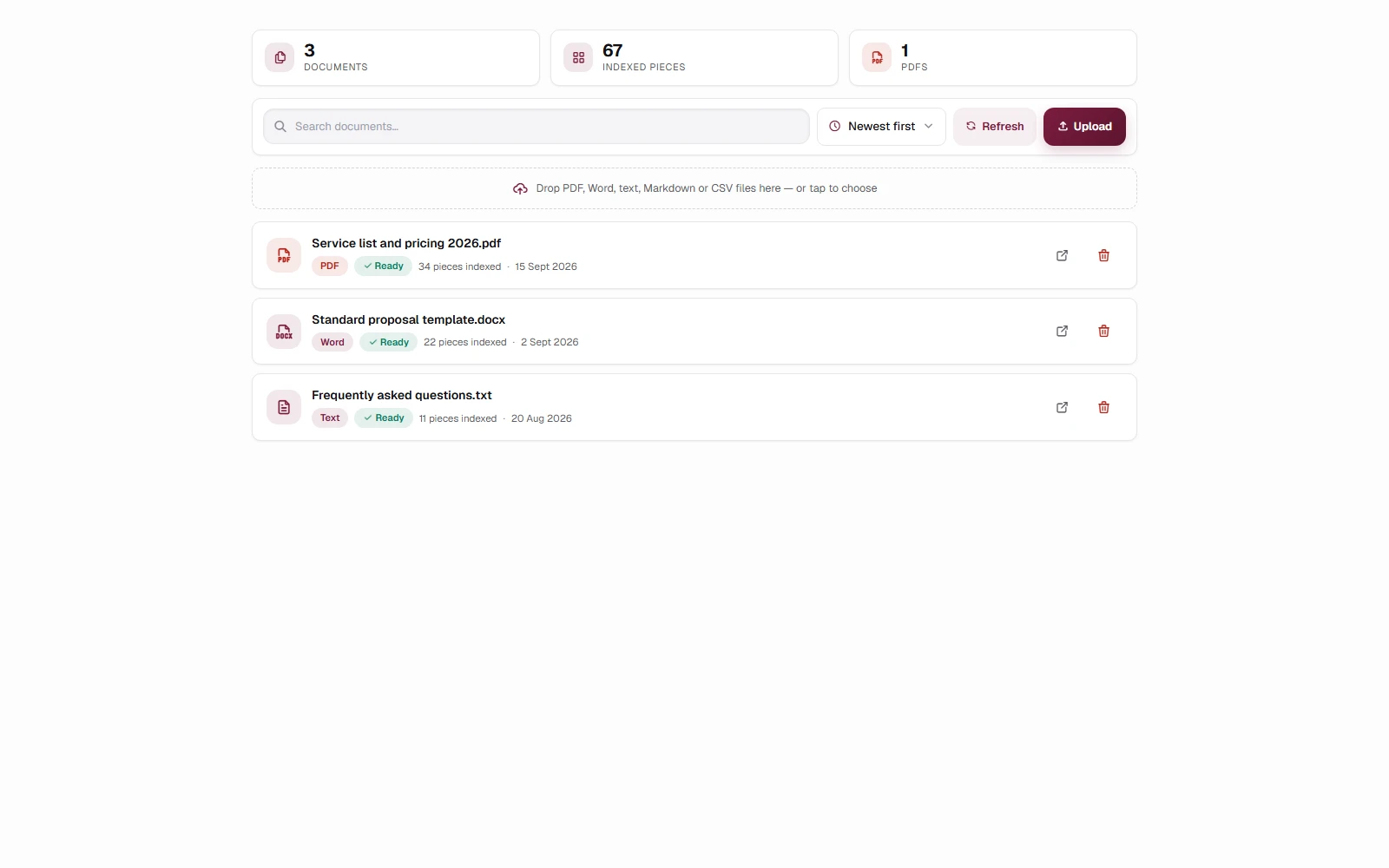Open Standard proposal template.docx in new window

coord(1062,331)
